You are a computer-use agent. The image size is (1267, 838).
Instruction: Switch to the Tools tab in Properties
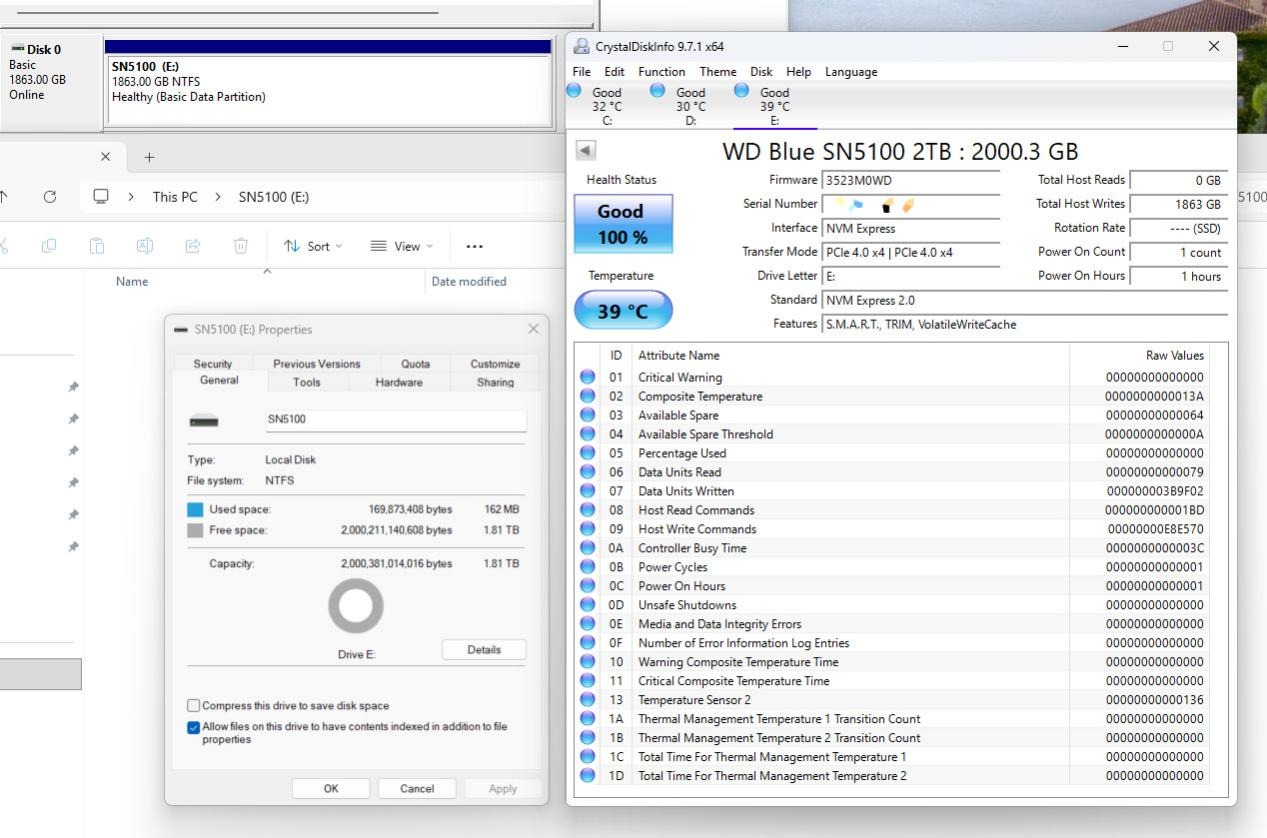pos(306,381)
